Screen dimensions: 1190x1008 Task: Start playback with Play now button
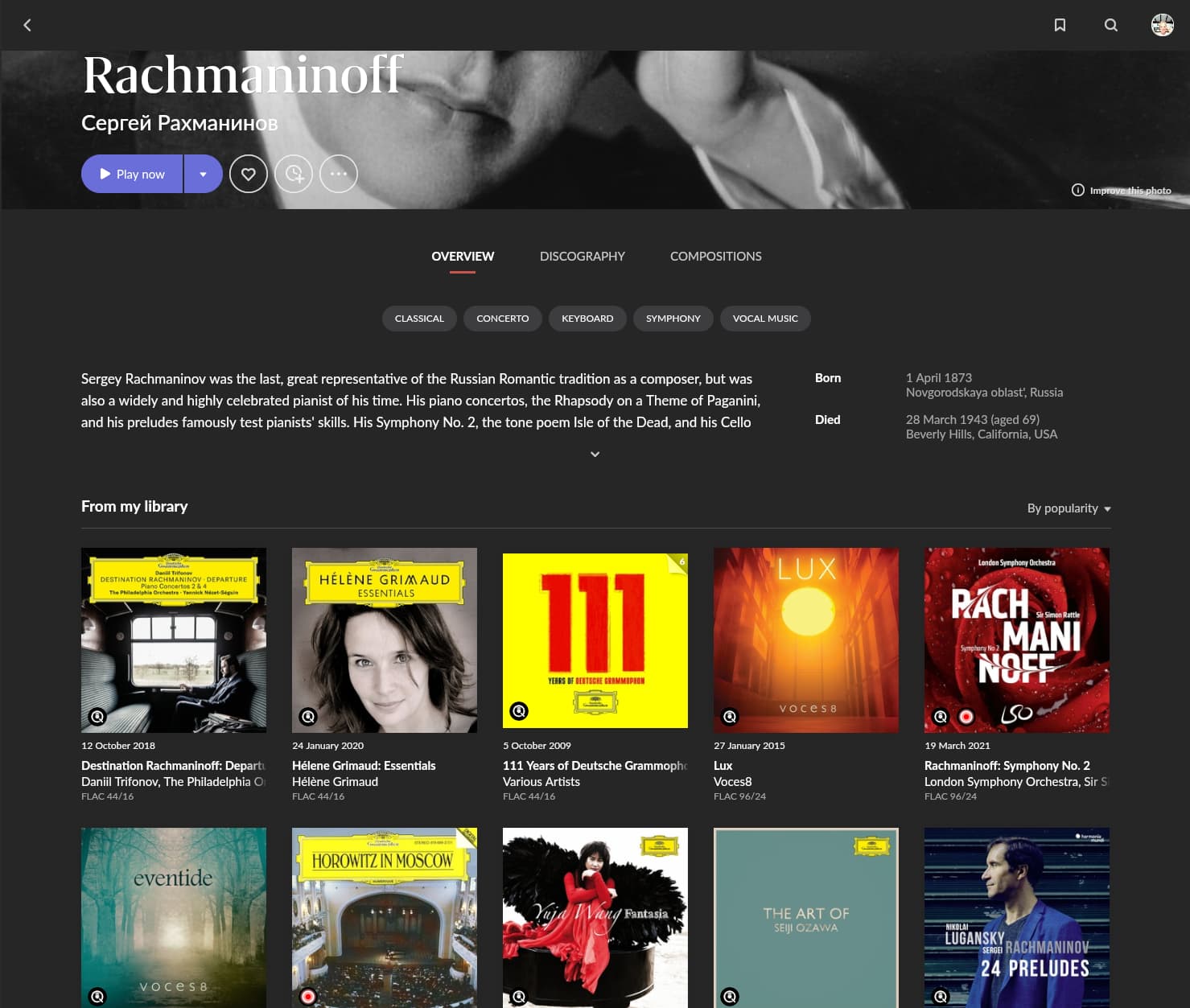[132, 174]
